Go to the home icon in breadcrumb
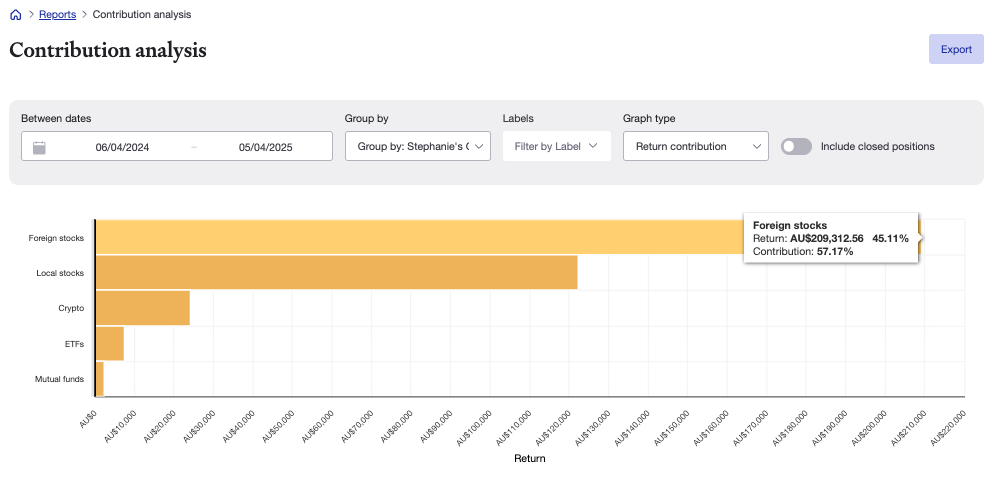The height and width of the screenshot is (496, 995). pos(16,15)
